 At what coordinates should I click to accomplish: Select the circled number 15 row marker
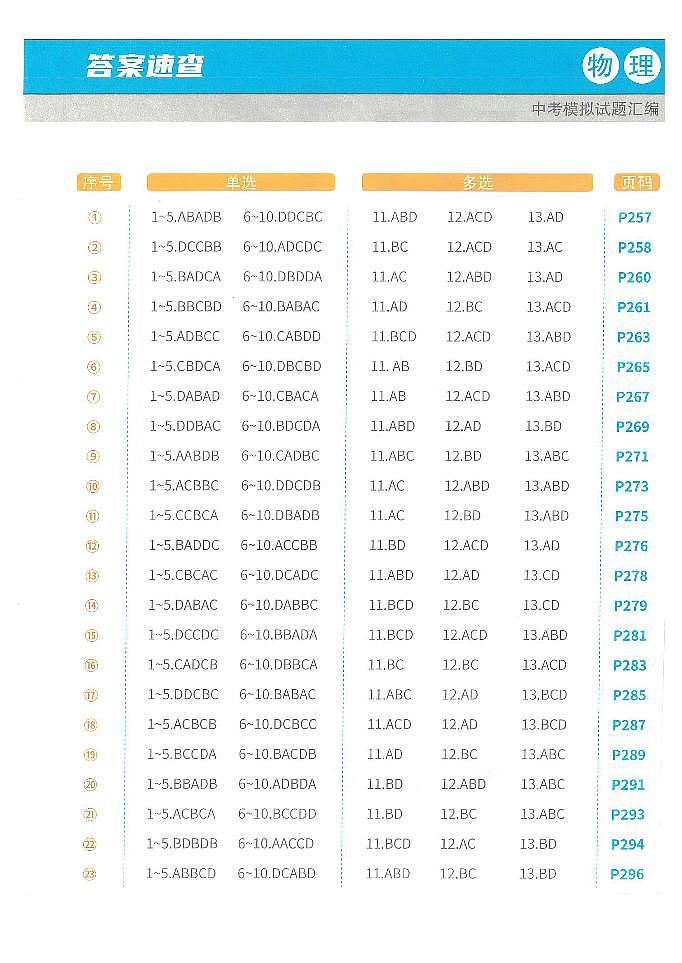(x=92, y=636)
